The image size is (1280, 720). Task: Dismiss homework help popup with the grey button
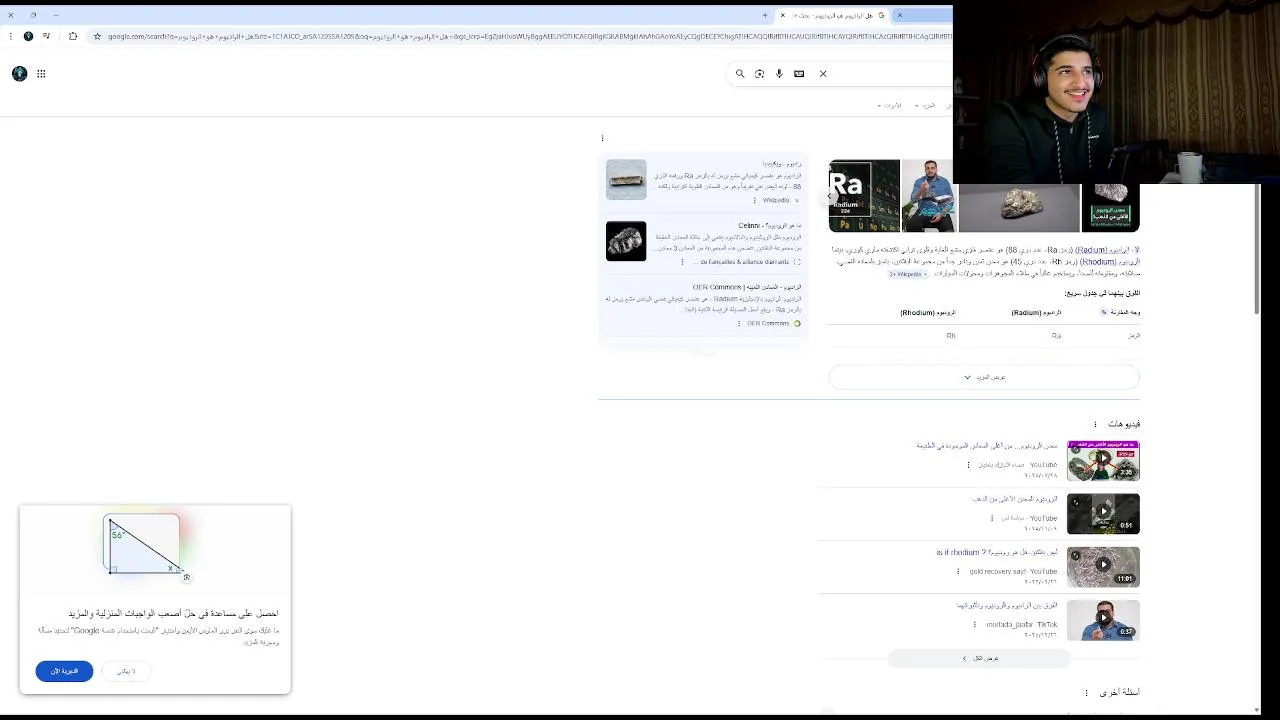point(126,671)
